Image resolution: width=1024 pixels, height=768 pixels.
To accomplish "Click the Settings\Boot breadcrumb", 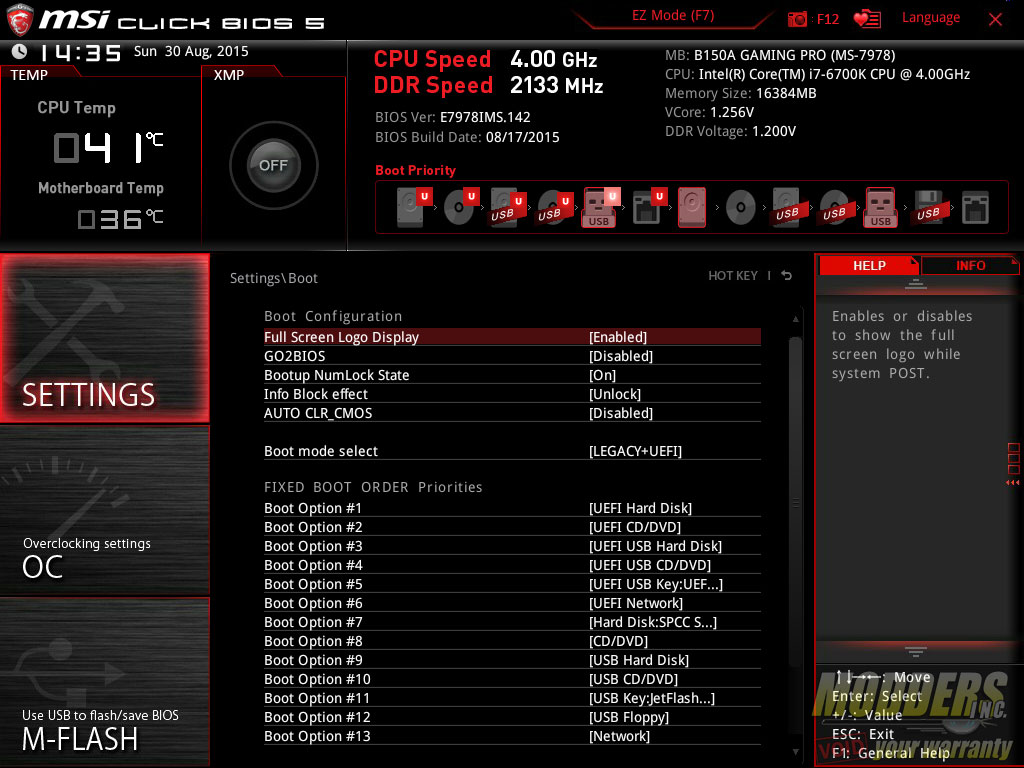I will click(x=274, y=278).
